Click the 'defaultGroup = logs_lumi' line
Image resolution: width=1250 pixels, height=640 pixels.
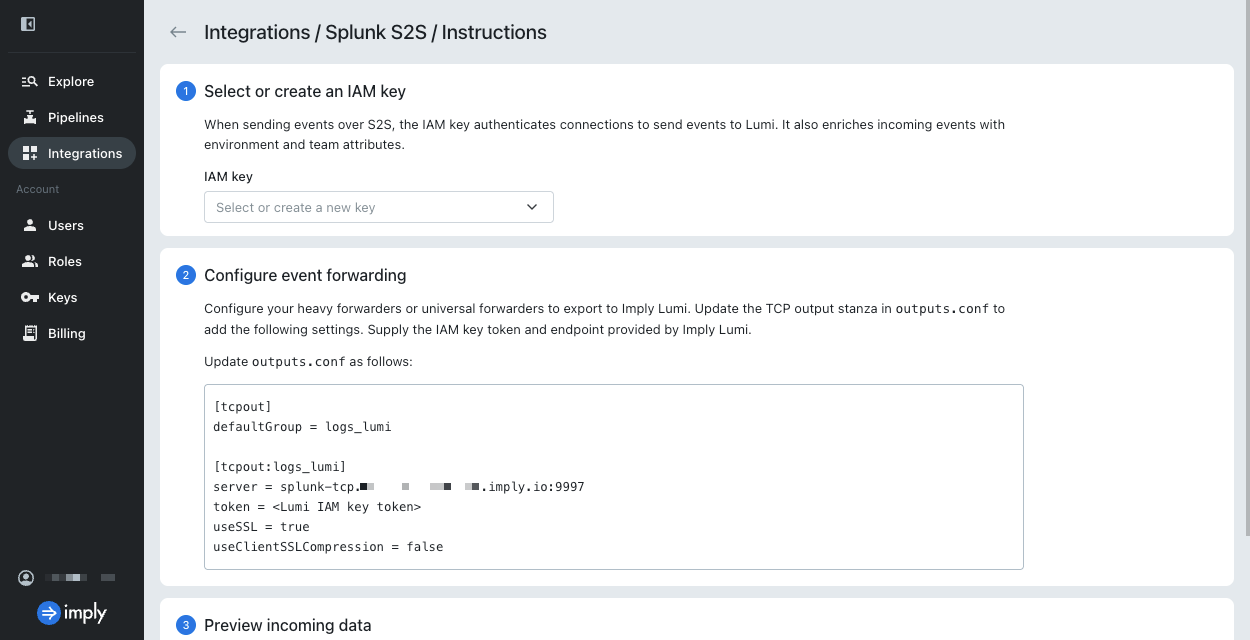coord(302,427)
